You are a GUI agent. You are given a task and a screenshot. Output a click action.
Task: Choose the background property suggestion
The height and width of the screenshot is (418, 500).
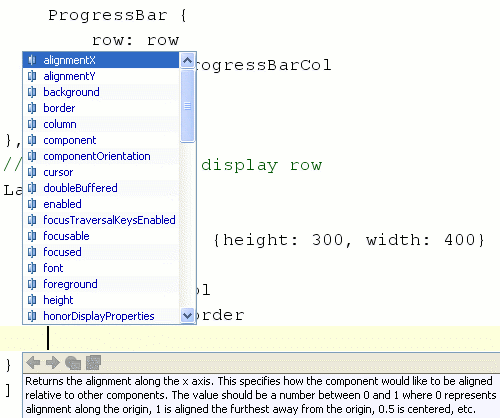coord(101,92)
